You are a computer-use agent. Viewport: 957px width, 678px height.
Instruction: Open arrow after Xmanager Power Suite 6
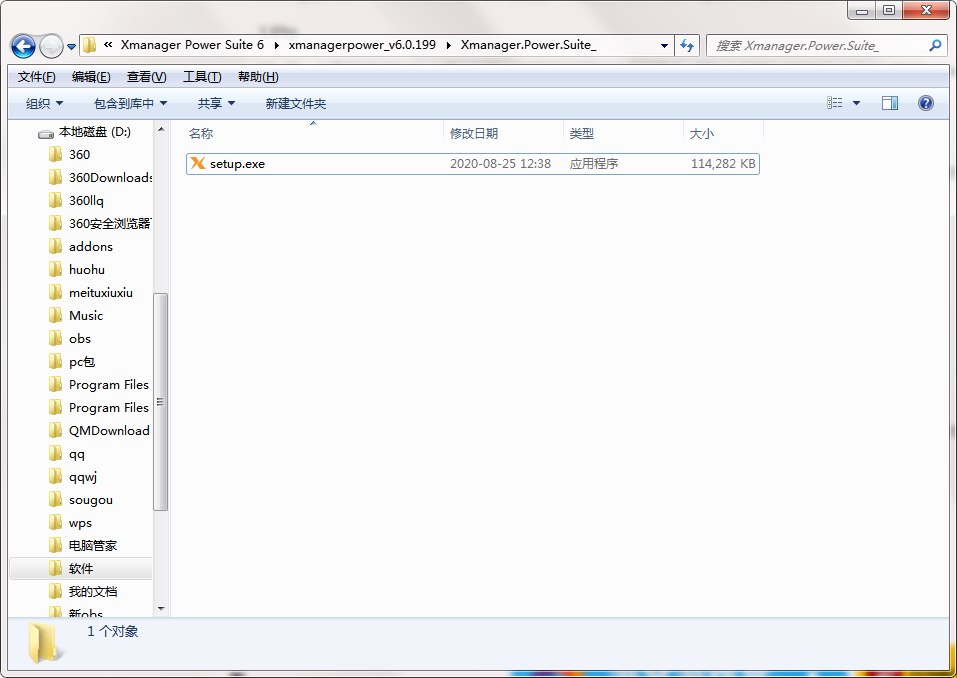pyautogui.click(x=276, y=45)
